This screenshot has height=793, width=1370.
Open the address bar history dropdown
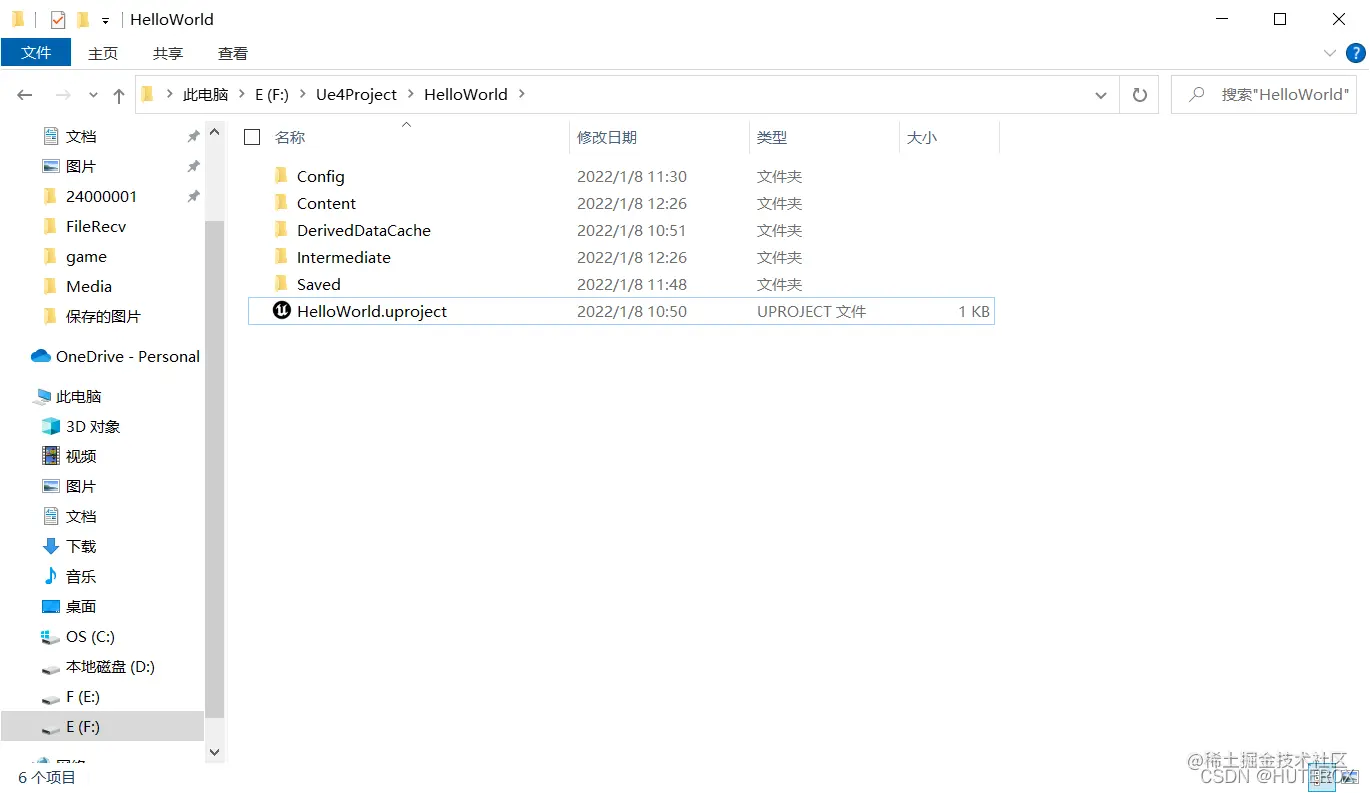tap(1101, 95)
